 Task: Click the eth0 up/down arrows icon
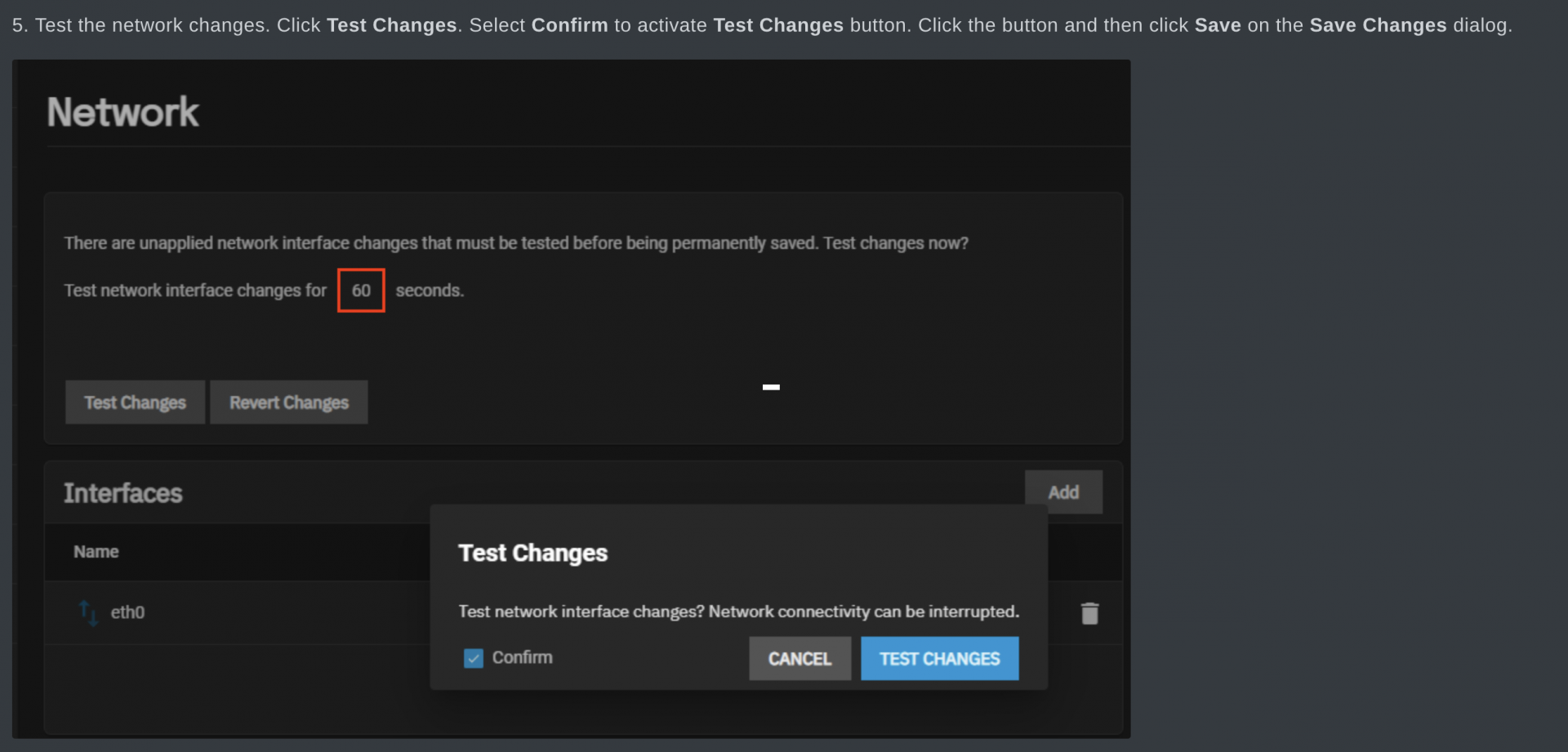88,612
